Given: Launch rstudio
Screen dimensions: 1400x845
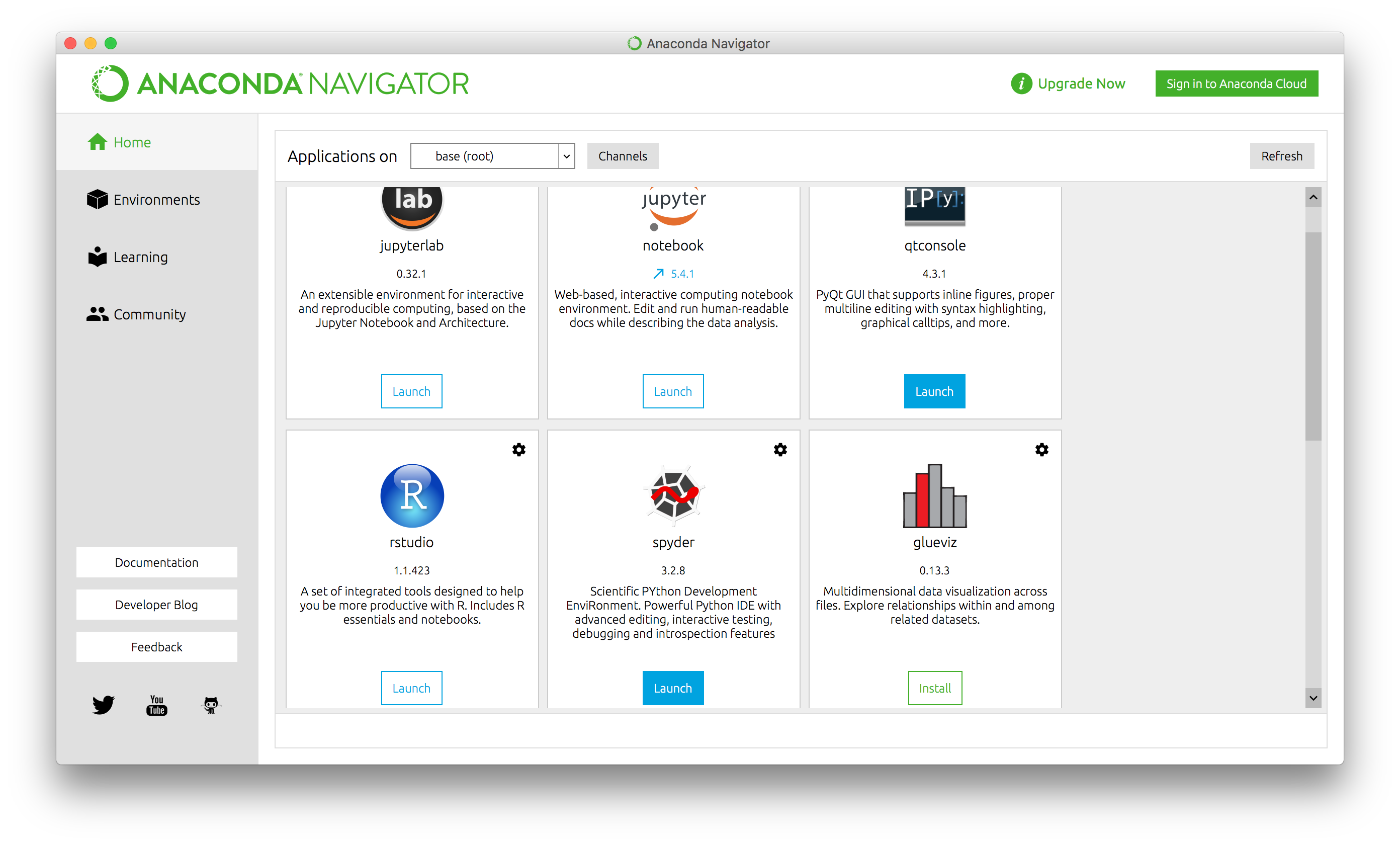Looking at the screenshot, I should click(411, 688).
